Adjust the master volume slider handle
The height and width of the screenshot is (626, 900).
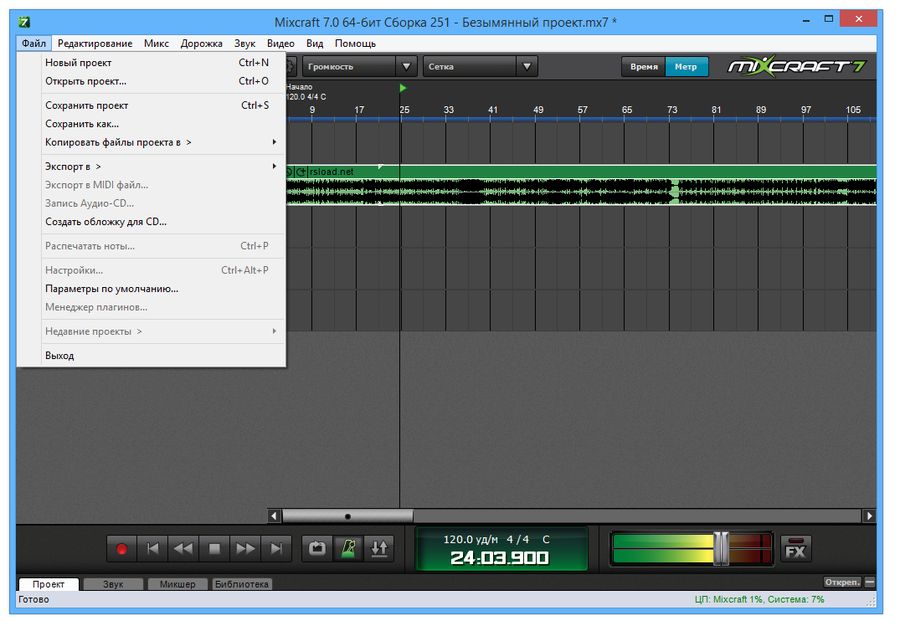[722, 548]
